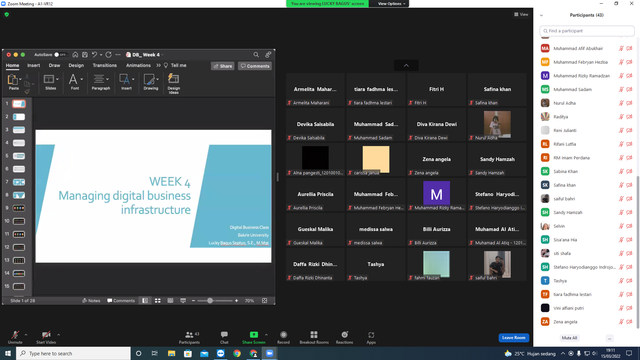Select the Animations ribbon tab
640x360 pixels.
point(138,65)
